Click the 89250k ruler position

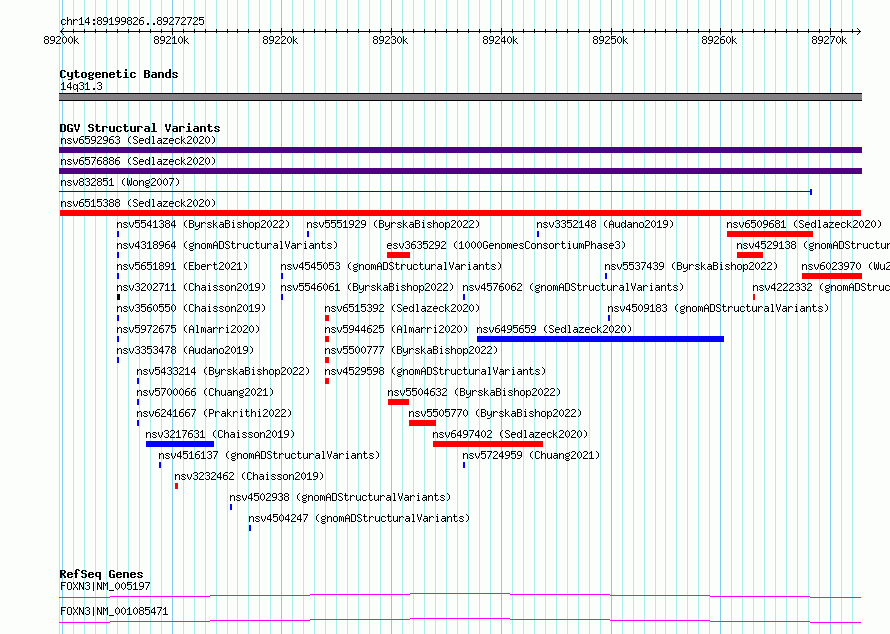(610, 40)
